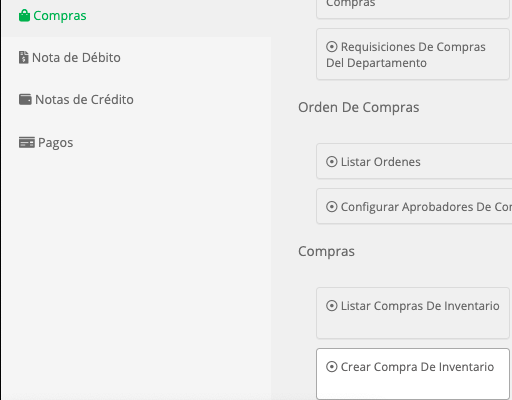Go to Notas de Crédito section
The height and width of the screenshot is (400, 512).
[x=136, y=100]
